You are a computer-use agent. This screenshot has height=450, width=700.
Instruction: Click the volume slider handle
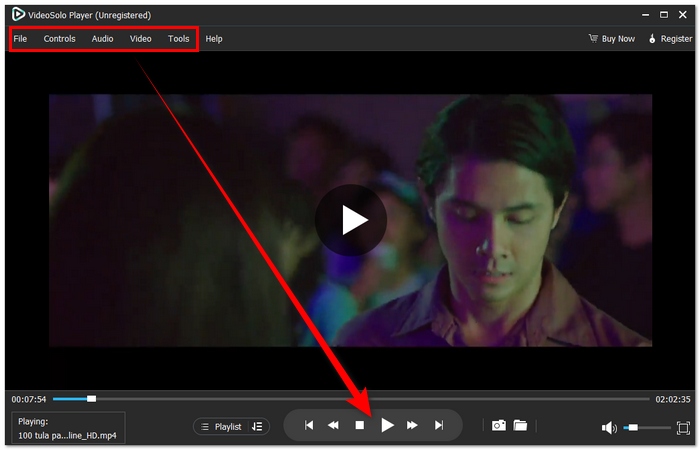(x=633, y=428)
